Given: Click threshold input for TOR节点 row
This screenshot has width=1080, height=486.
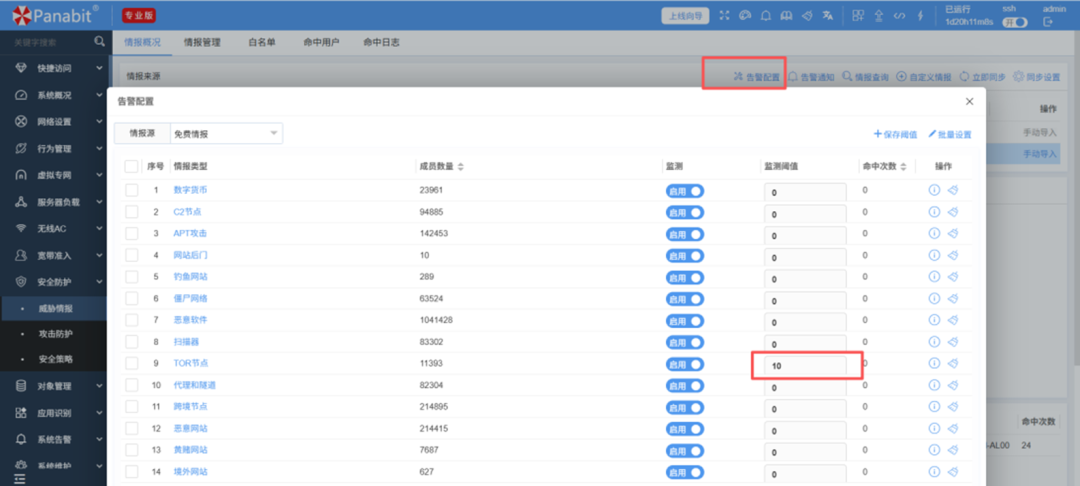Looking at the screenshot, I should [x=805, y=366].
